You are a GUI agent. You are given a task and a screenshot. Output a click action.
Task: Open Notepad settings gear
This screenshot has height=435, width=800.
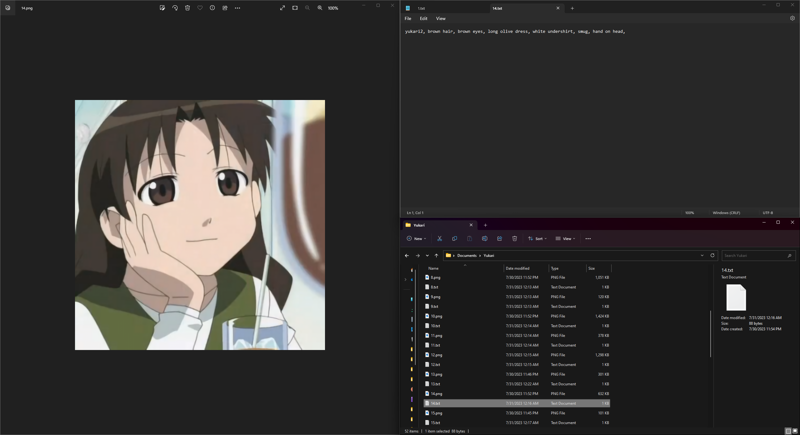792,18
